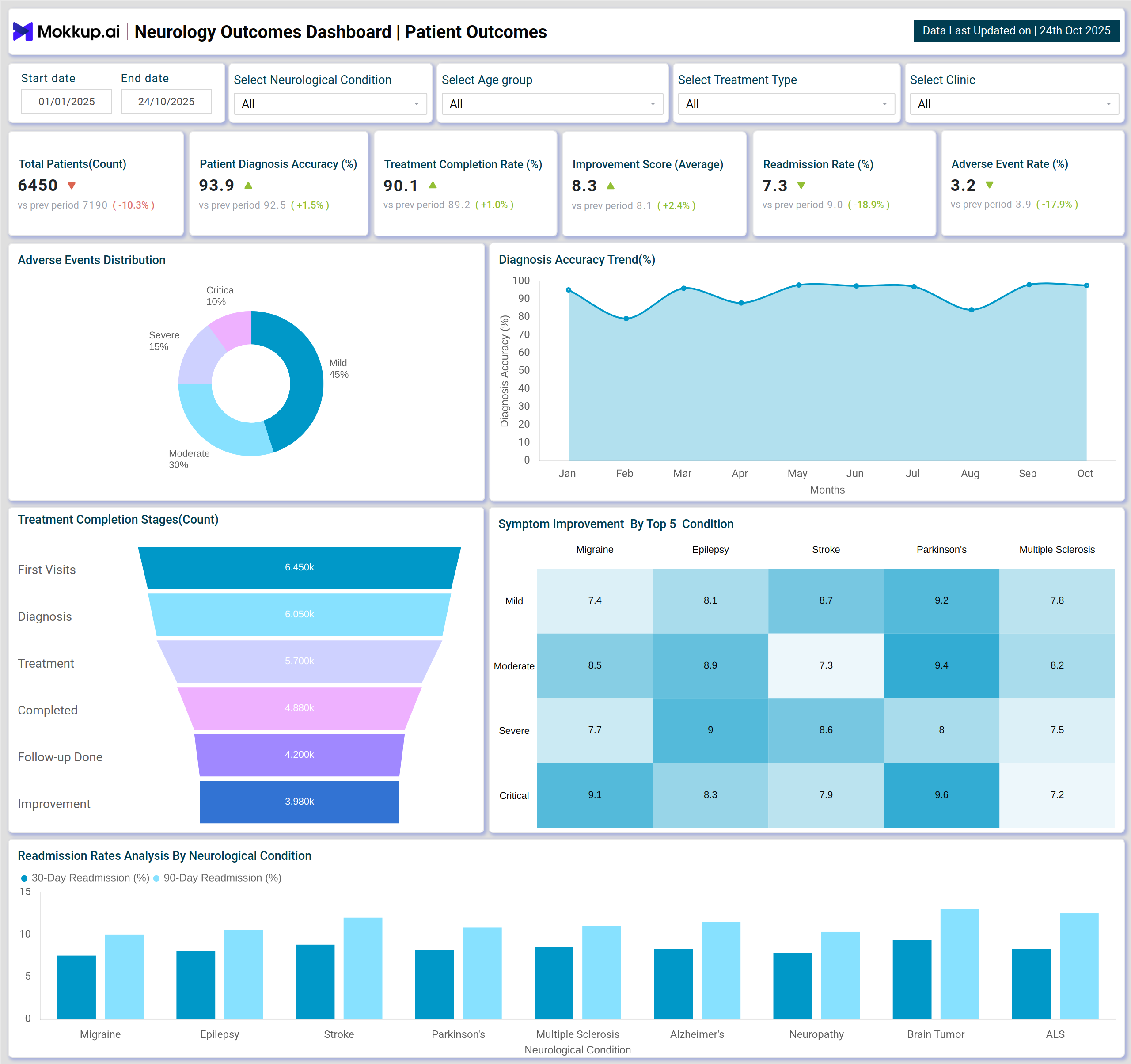Click the Stroke 90-day light bar
1131x1064 pixels.
(x=363, y=968)
